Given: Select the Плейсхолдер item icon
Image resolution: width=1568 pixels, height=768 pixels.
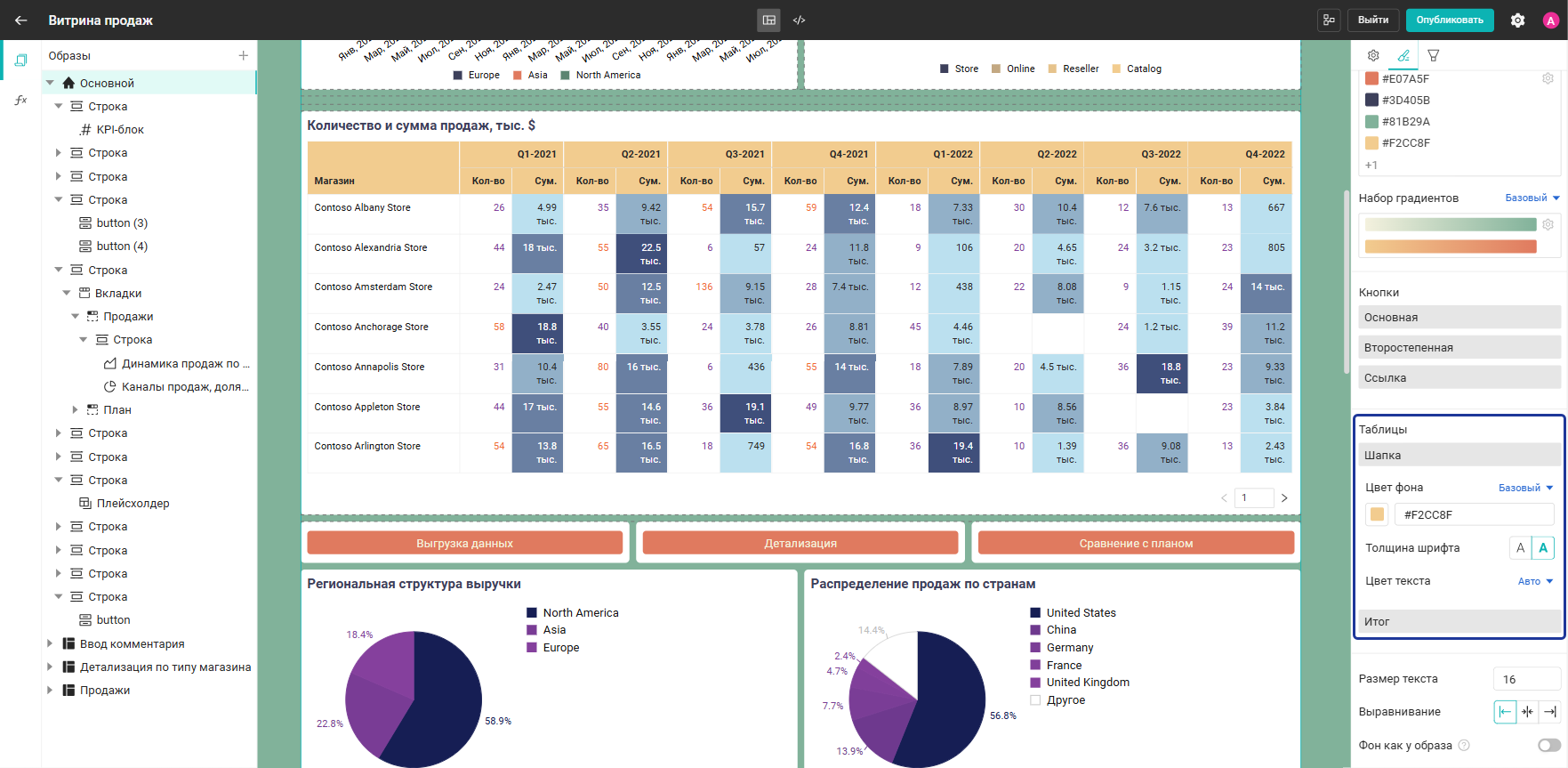Looking at the screenshot, I should coord(85,504).
